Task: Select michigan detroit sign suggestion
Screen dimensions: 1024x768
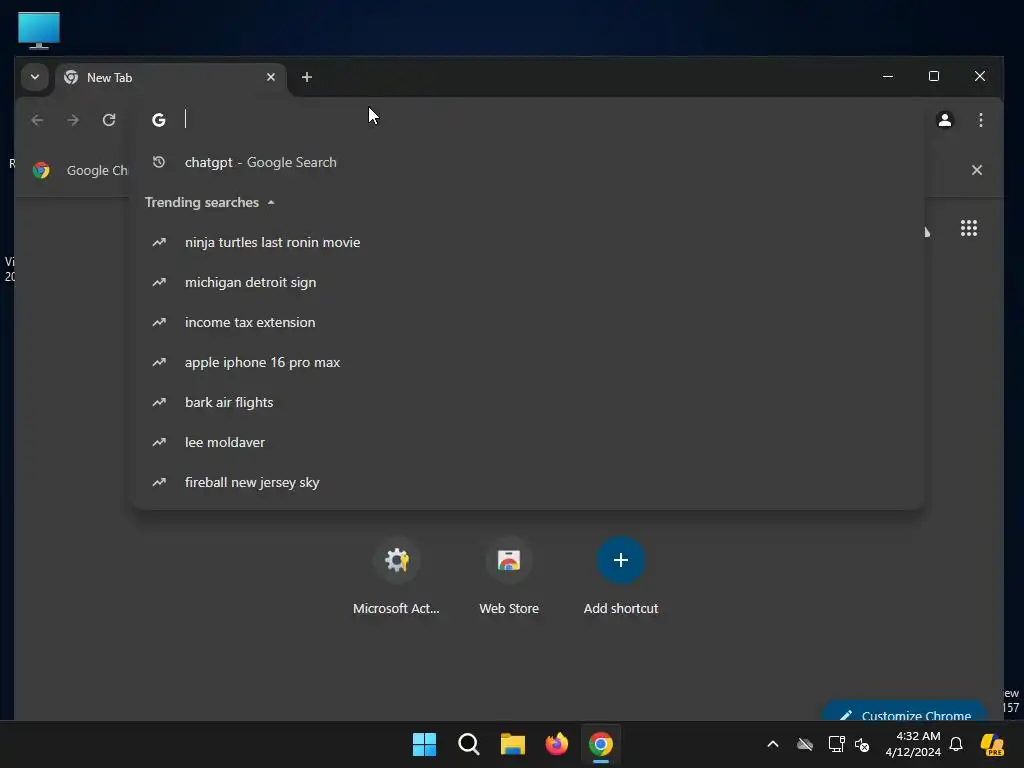Action: [528, 282]
